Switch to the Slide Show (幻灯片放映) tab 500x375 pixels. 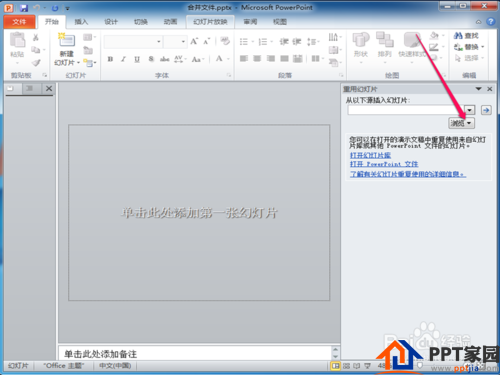tap(210, 22)
